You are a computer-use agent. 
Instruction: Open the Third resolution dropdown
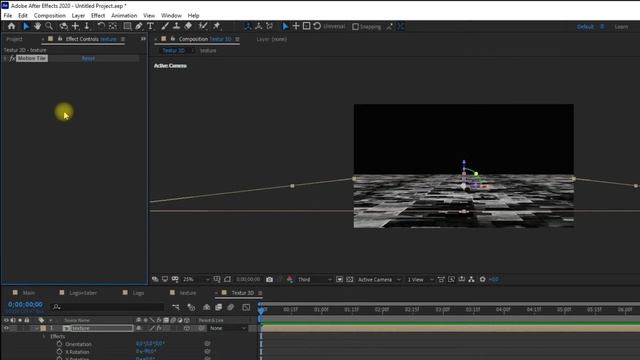[314, 280]
